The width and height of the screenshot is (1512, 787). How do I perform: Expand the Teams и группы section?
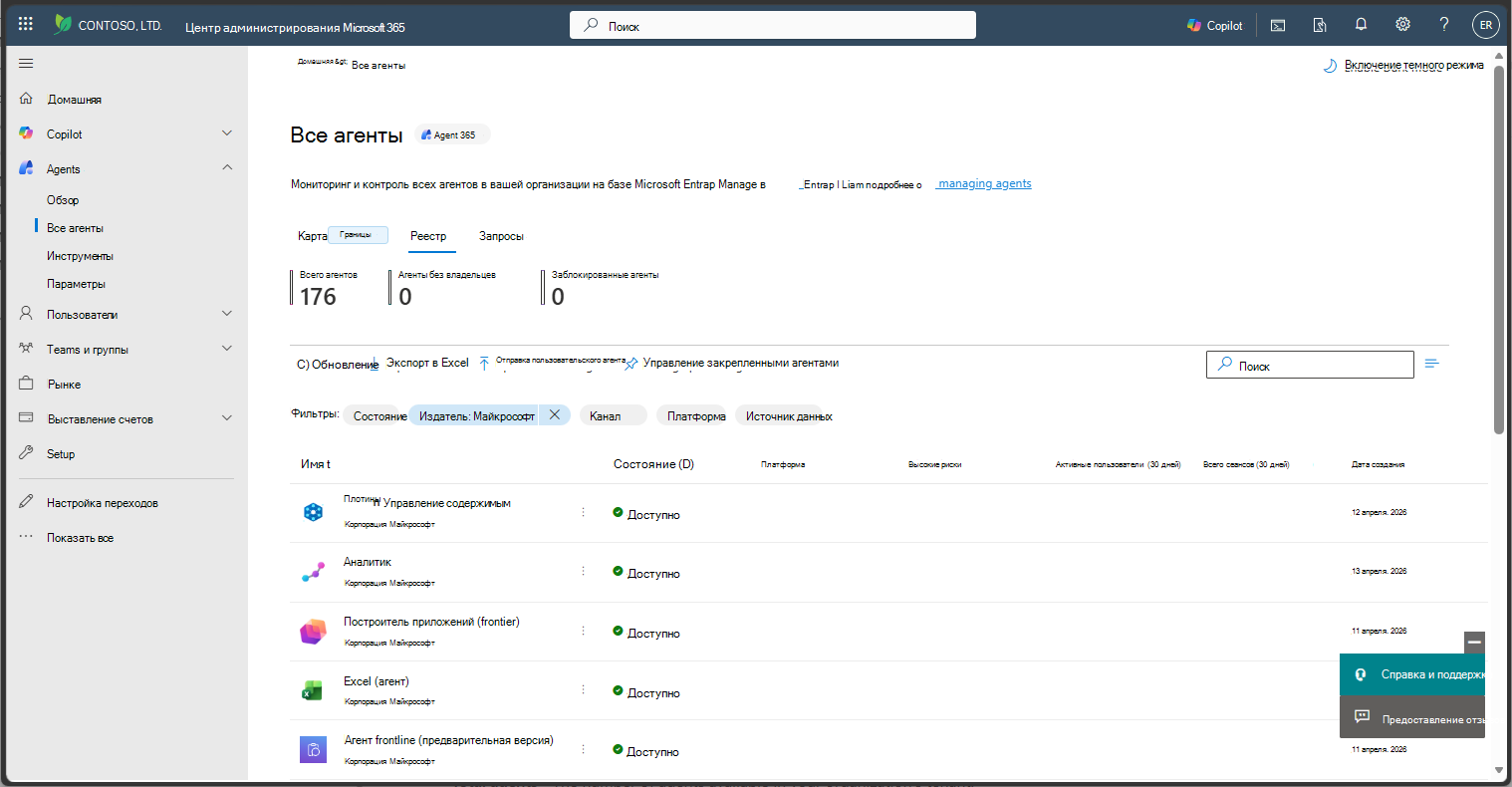[227, 349]
